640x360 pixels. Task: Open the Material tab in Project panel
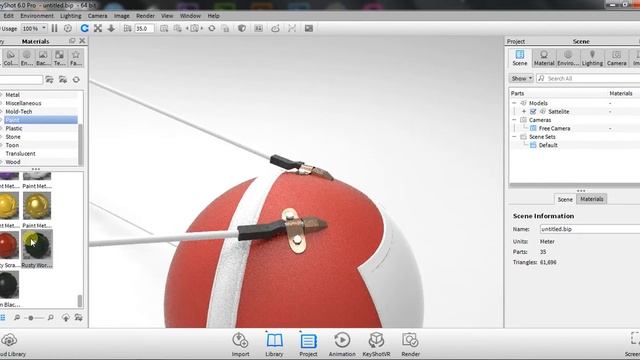544,58
